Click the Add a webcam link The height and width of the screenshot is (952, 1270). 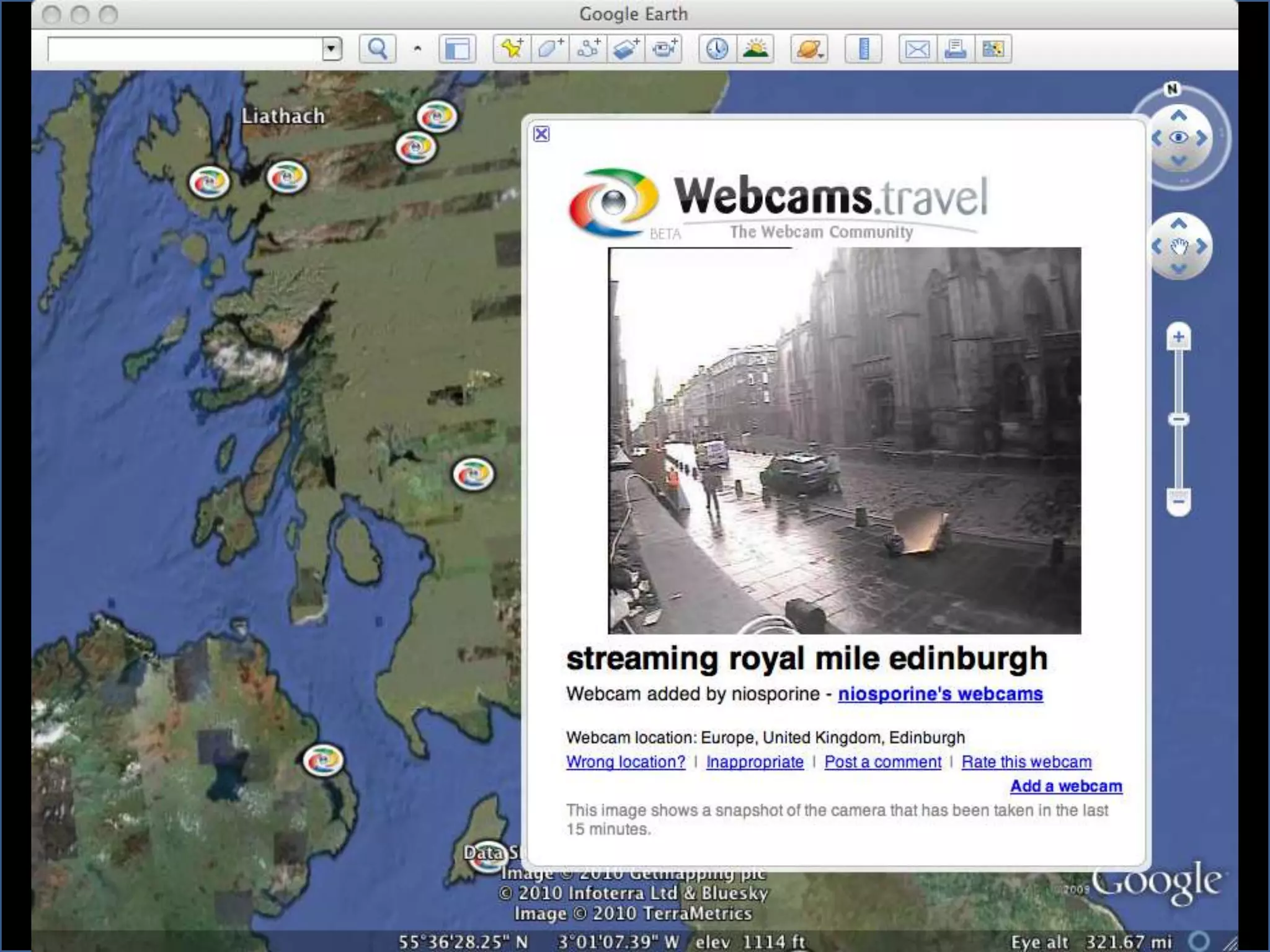(1065, 786)
